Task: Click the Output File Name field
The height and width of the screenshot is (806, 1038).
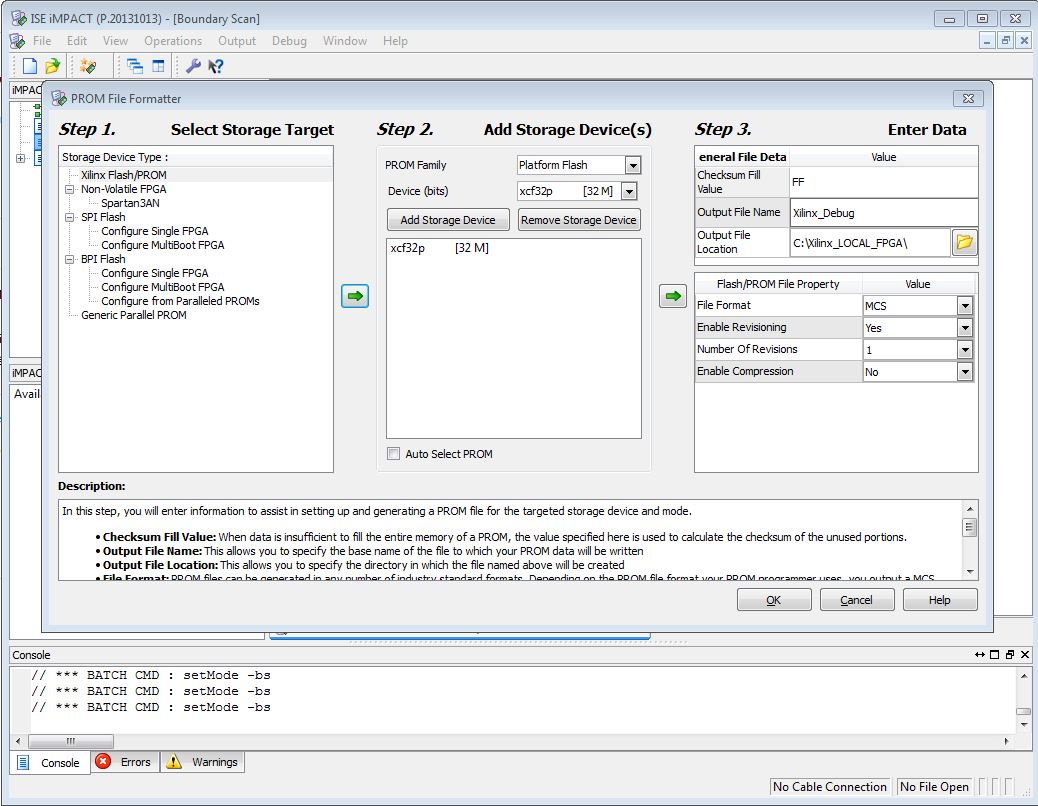Action: click(x=883, y=213)
